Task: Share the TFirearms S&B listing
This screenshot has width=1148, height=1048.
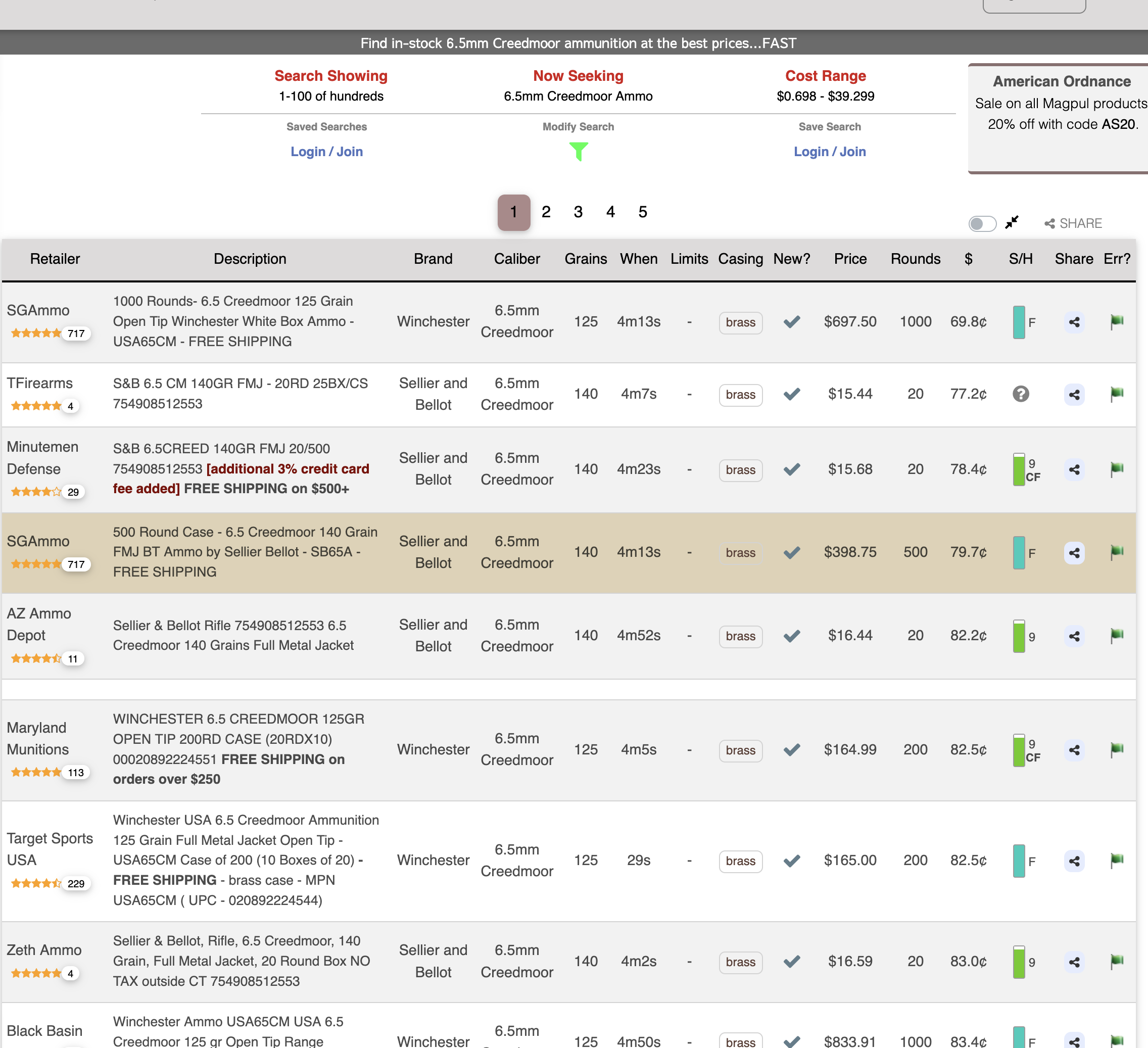Action: coord(1074,394)
